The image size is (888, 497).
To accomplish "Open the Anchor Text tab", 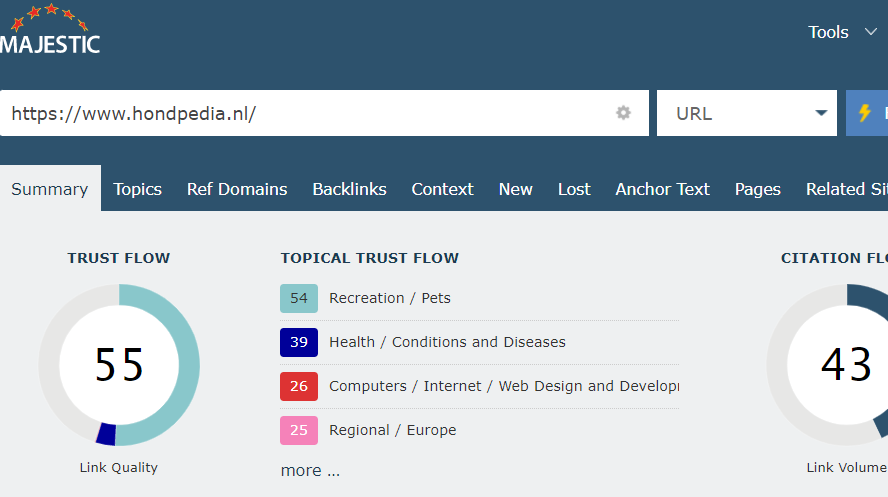I will tap(663, 189).
